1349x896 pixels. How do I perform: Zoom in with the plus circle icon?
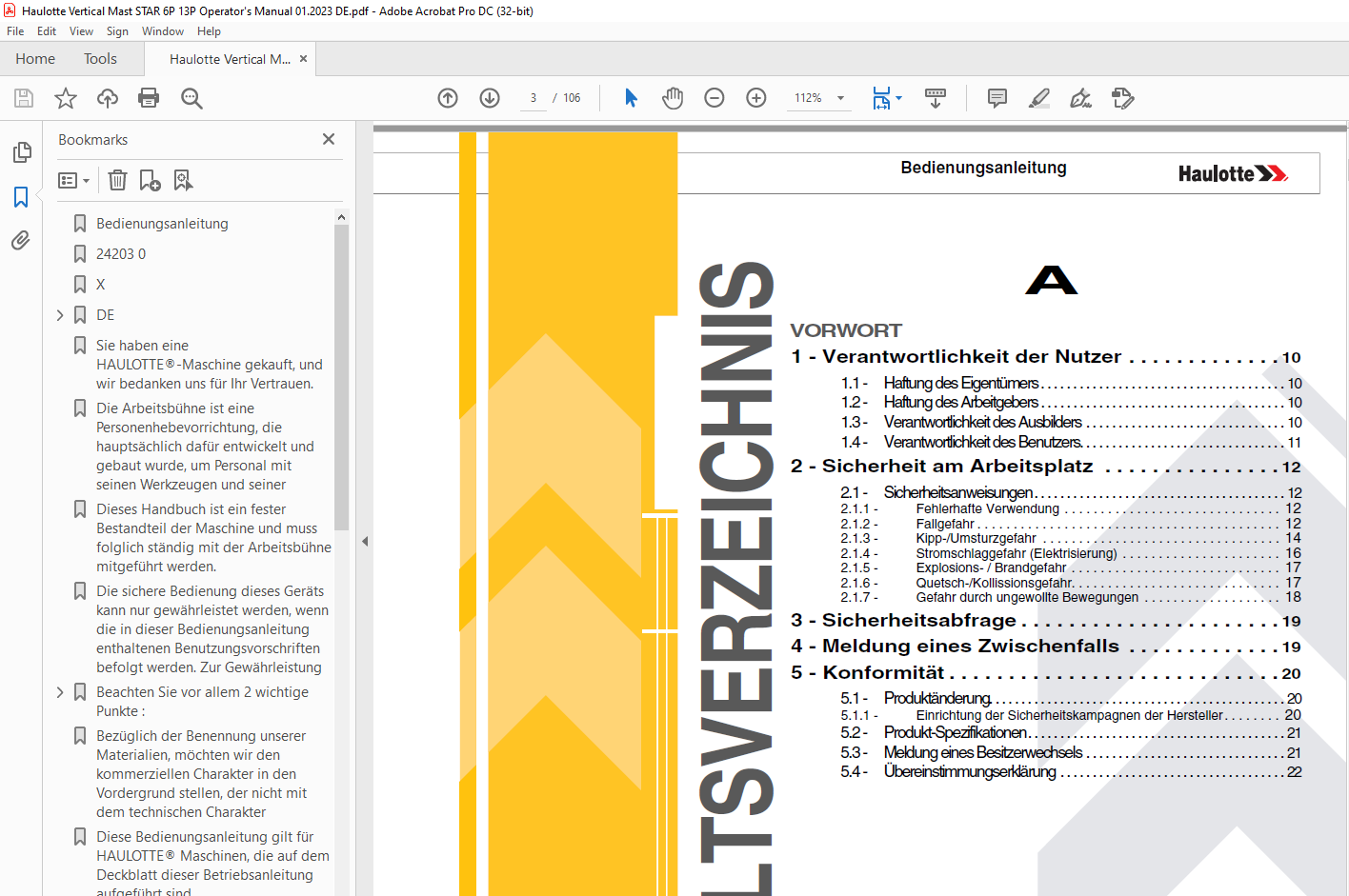pos(756,98)
